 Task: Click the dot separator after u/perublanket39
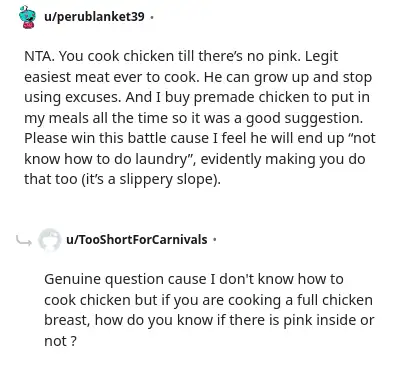[x=152, y=17]
